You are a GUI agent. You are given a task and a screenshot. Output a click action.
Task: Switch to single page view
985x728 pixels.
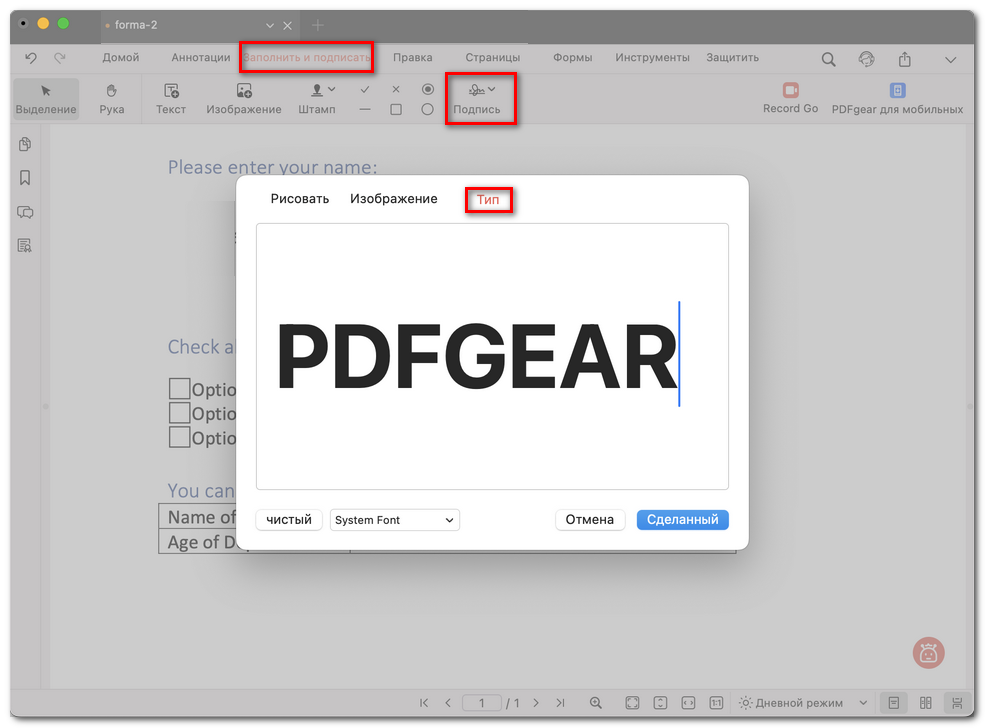click(x=894, y=703)
